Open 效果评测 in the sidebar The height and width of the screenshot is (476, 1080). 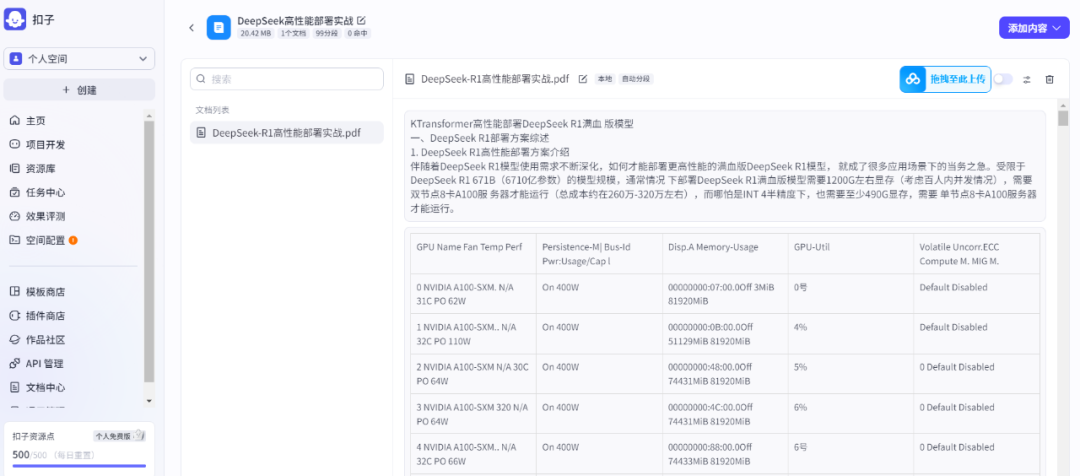pyautogui.click(x=45, y=216)
